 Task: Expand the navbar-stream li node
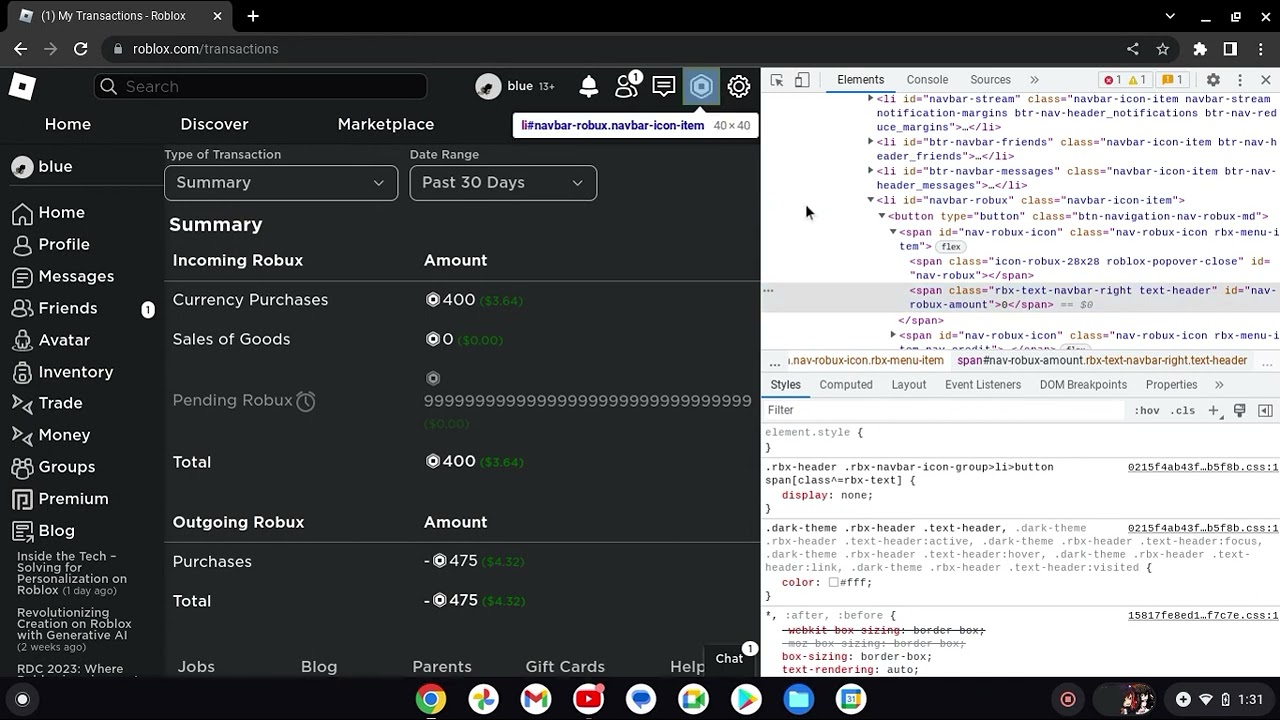coord(871,99)
